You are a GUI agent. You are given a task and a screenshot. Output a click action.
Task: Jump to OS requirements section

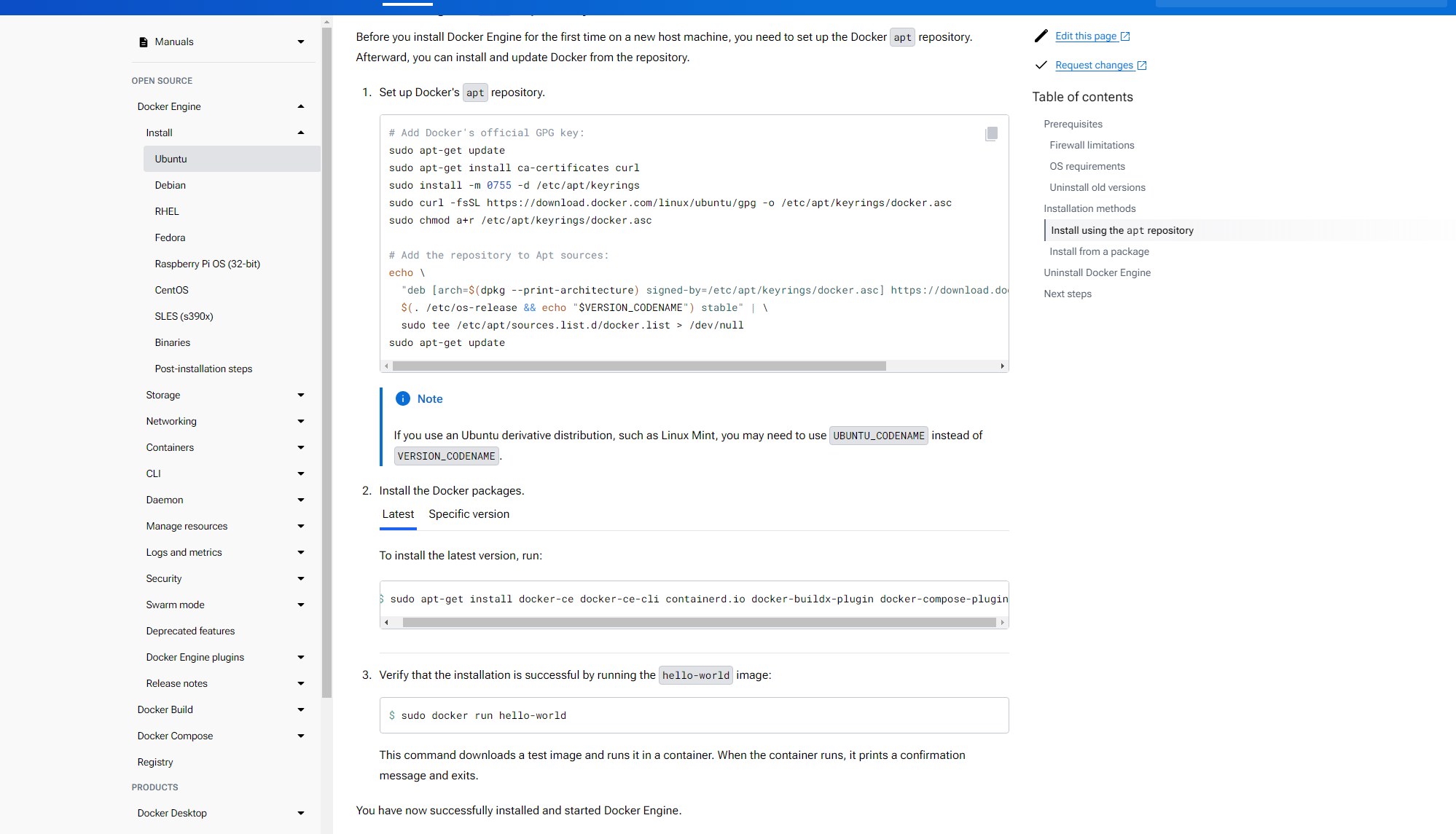point(1087,166)
